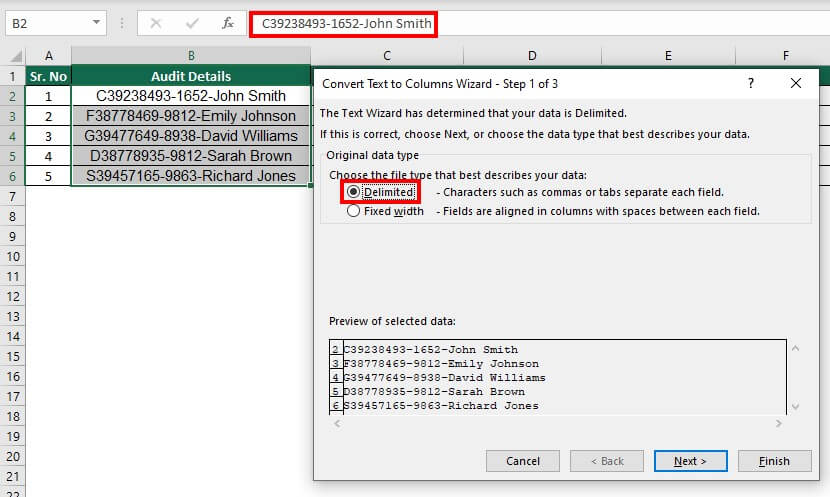
Task: Click Sr. No cell containing 3
Action: pos(48,136)
